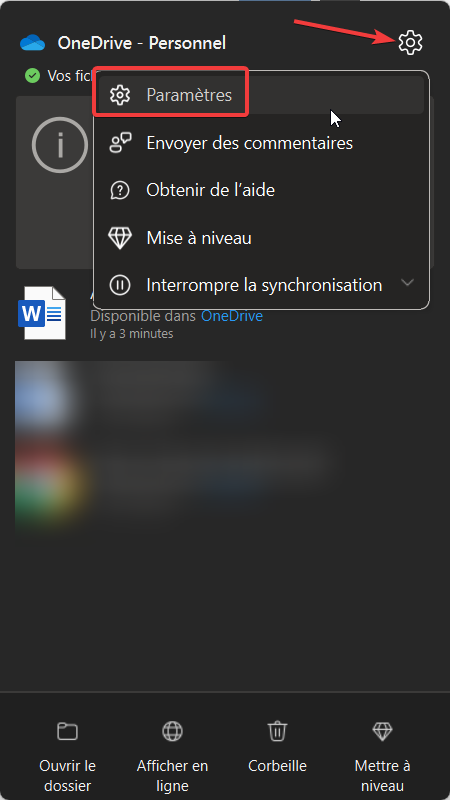Screen dimensions: 450x800
Task: Open the blue OneDrive link
Action: 232,316
